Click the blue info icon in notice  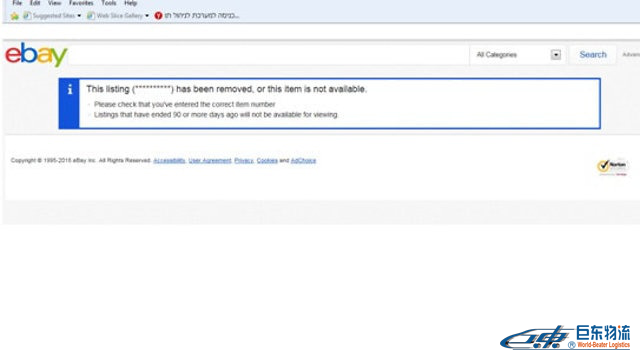coord(70,89)
